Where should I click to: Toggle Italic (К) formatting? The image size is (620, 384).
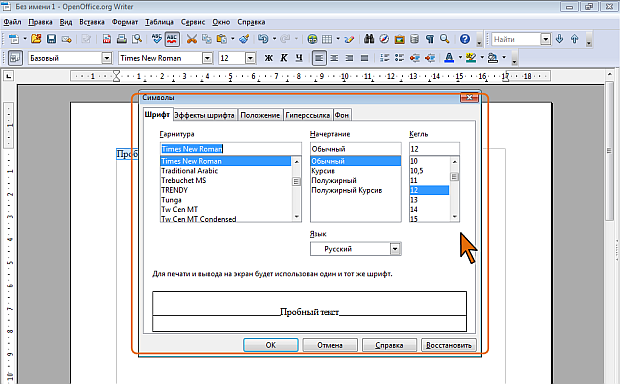click(284, 58)
